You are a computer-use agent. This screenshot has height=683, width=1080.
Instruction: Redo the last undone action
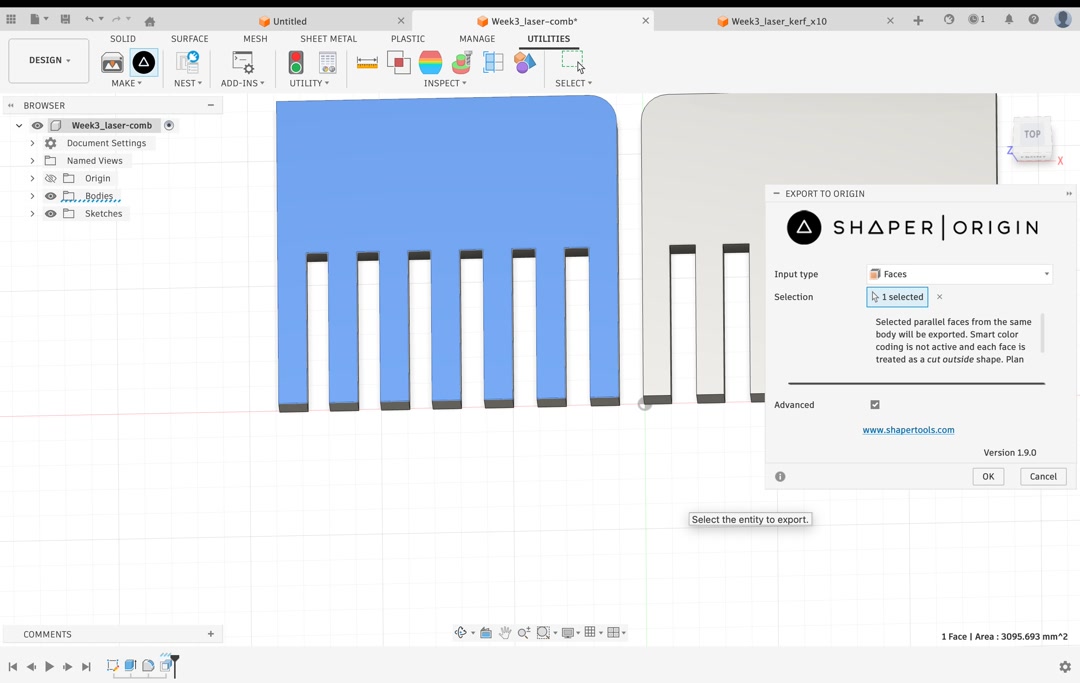click(x=116, y=20)
